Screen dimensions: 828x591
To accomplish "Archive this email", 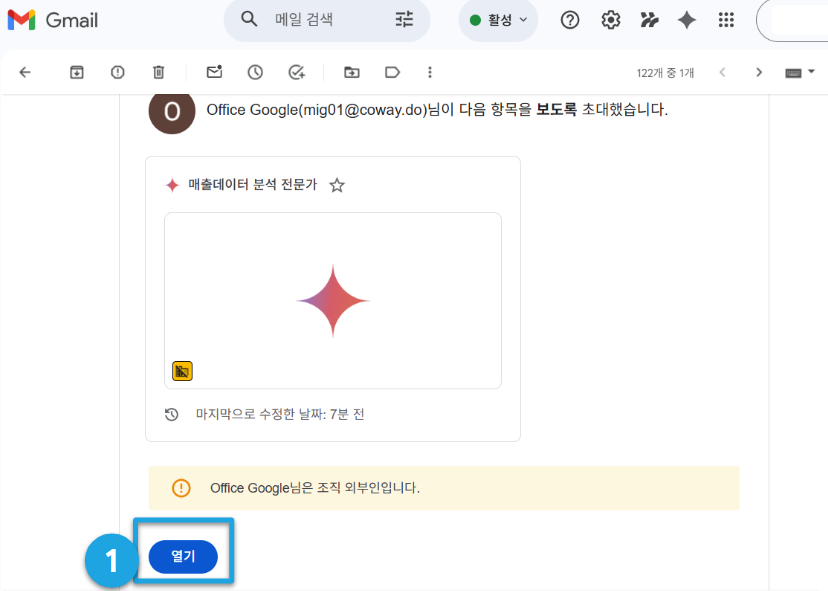I will 77,72.
